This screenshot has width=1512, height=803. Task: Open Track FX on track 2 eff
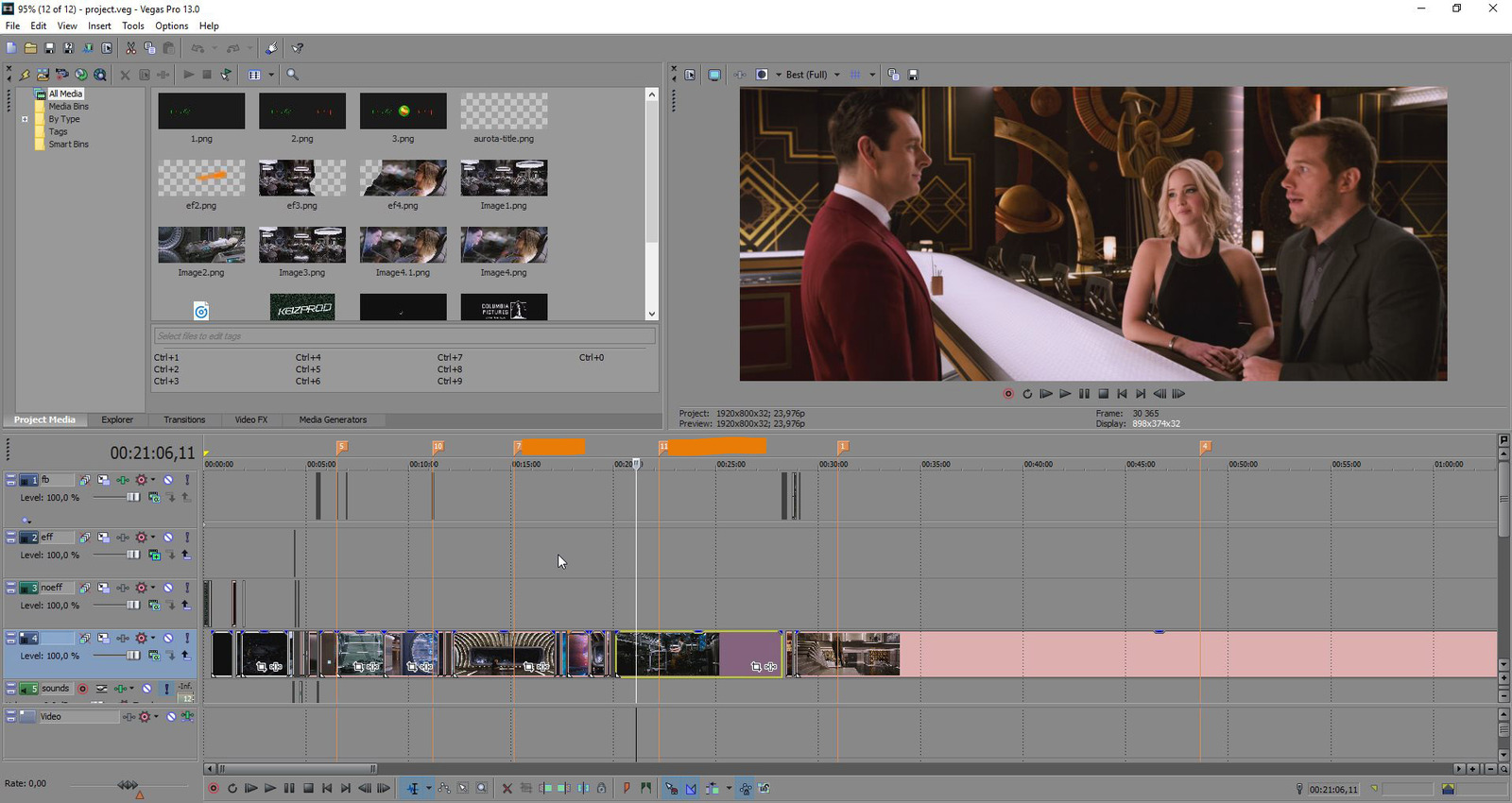click(x=123, y=538)
